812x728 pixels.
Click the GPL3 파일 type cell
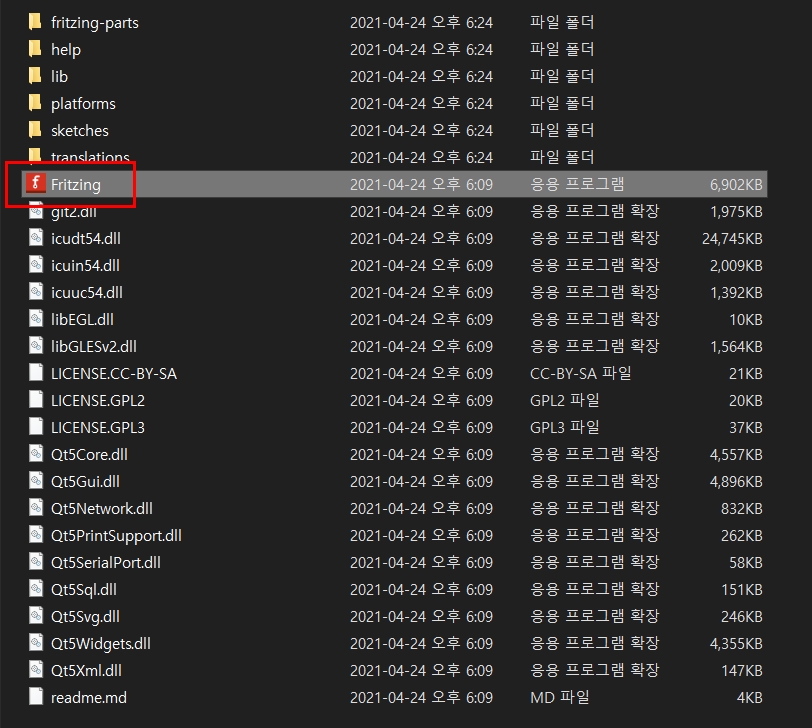(564, 427)
